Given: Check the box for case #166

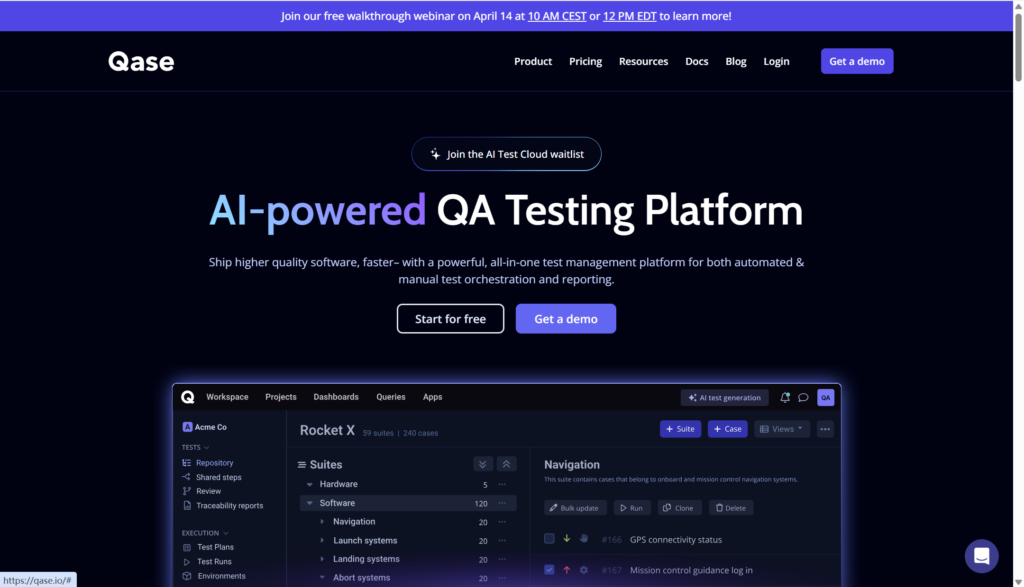Looking at the screenshot, I should 549,539.
